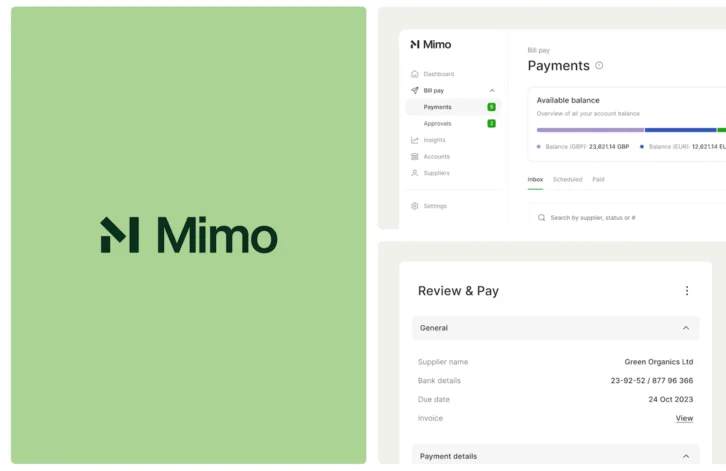Click the Dashboard home icon
This screenshot has height=471, width=726.
click(x=415, y=74)
